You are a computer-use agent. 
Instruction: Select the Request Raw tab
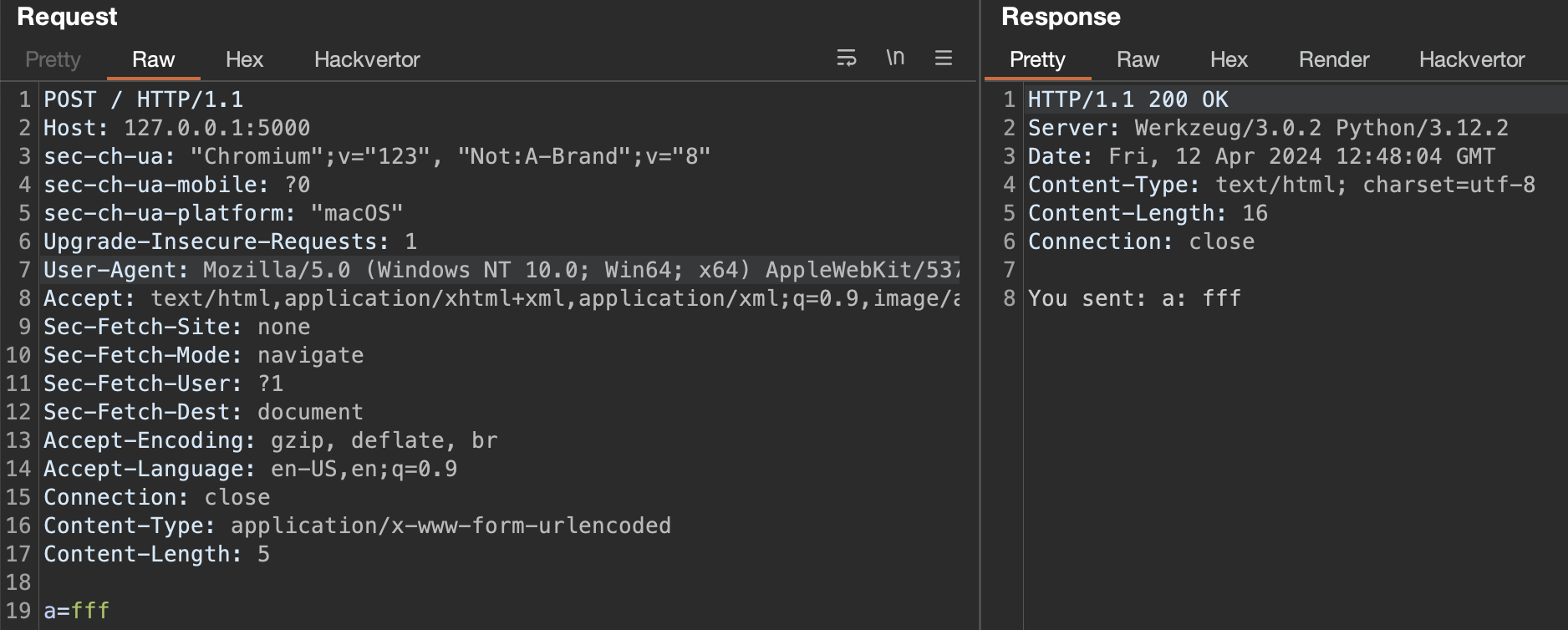pyautogui.click(x=153, y=59)
